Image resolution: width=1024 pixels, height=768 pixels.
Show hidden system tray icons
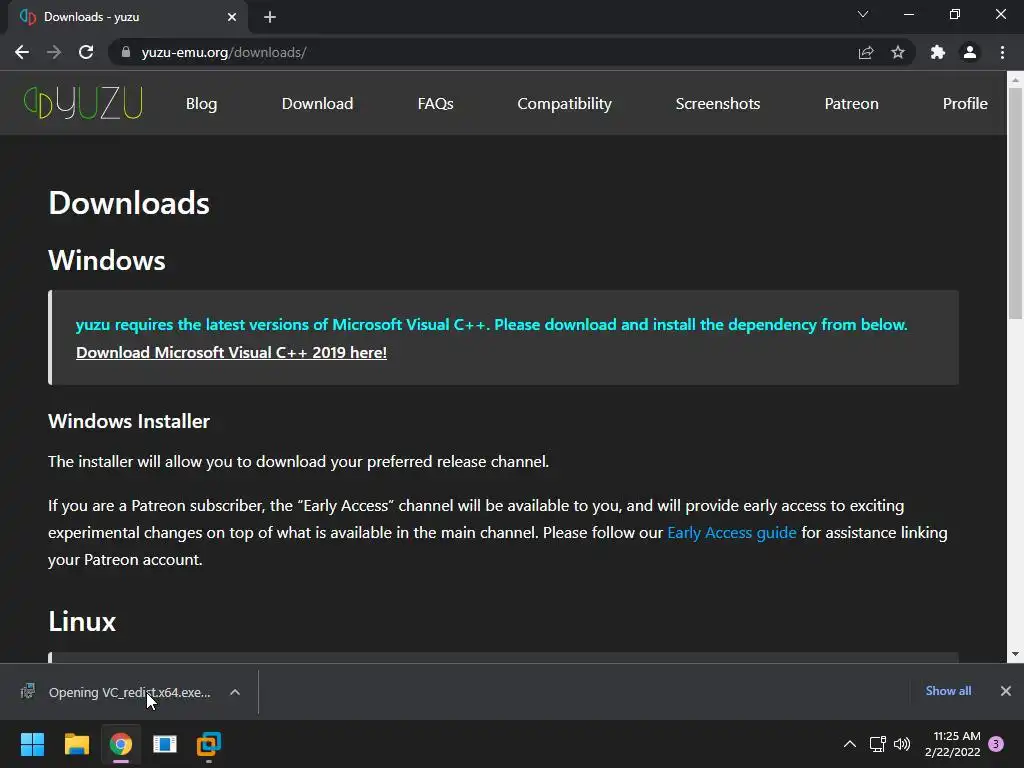[x=850, y=744]
